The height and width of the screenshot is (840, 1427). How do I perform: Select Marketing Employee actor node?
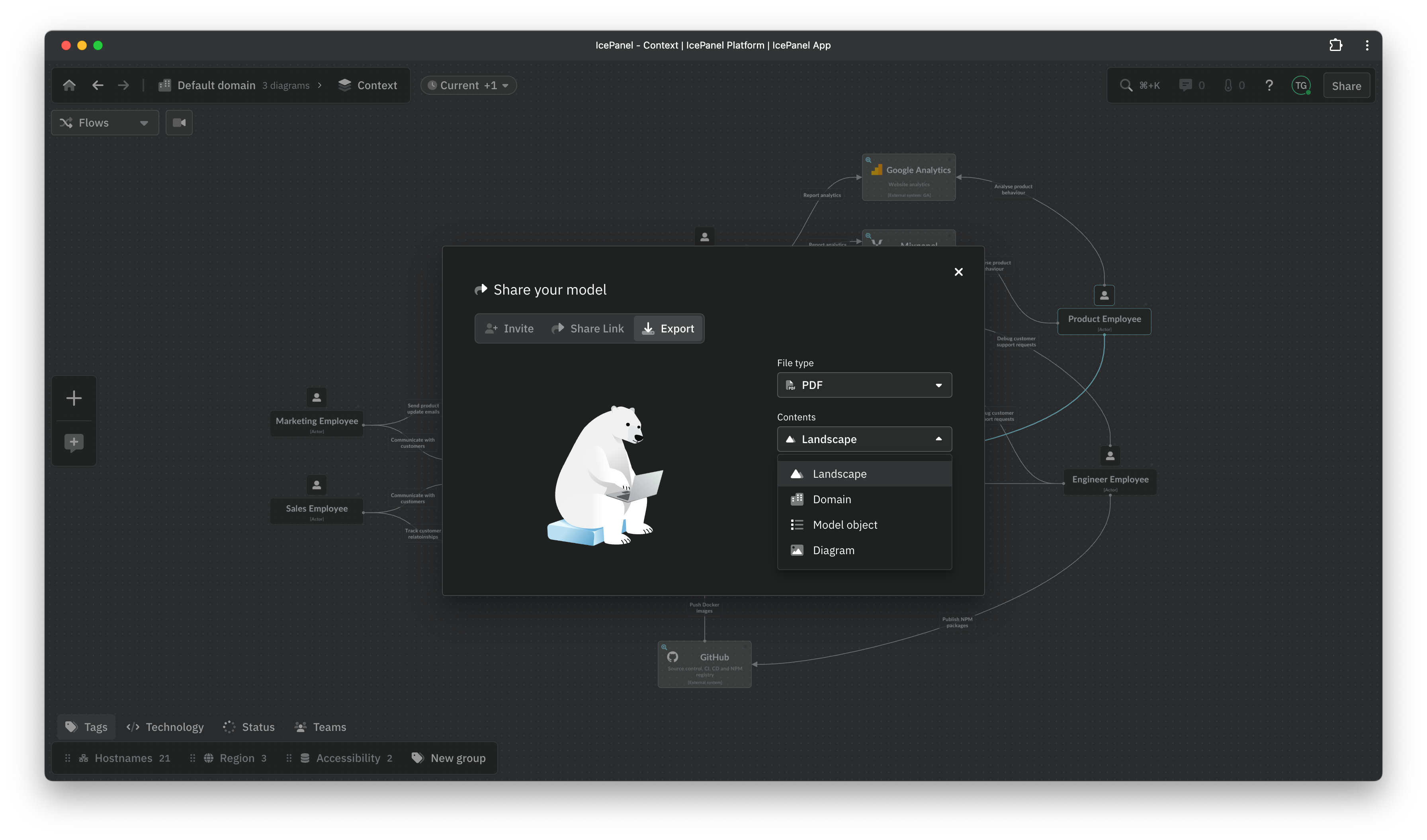point(317,424)
